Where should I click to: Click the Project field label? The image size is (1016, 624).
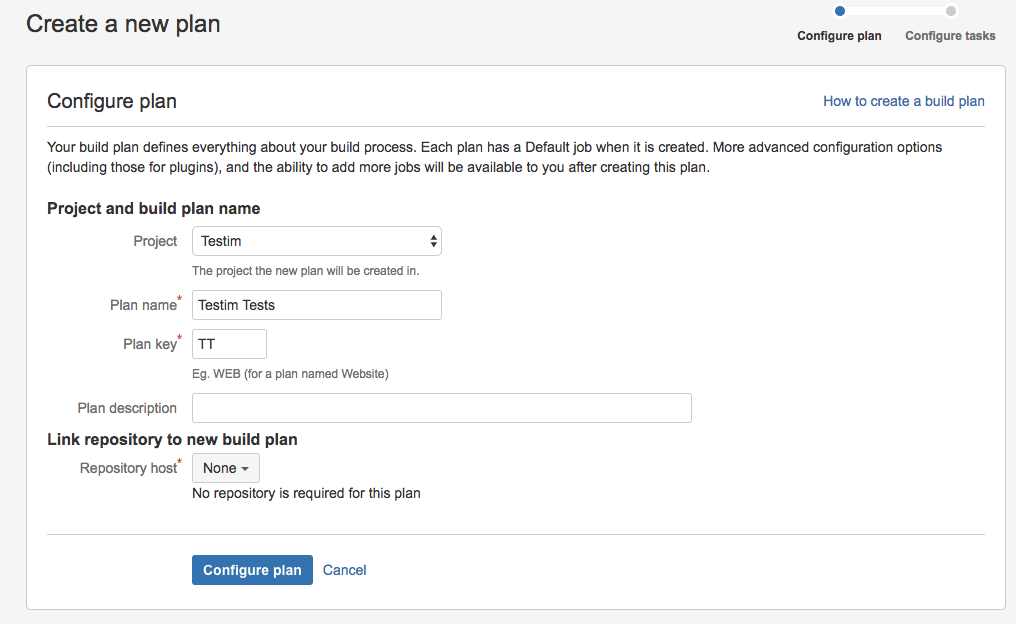155,241
